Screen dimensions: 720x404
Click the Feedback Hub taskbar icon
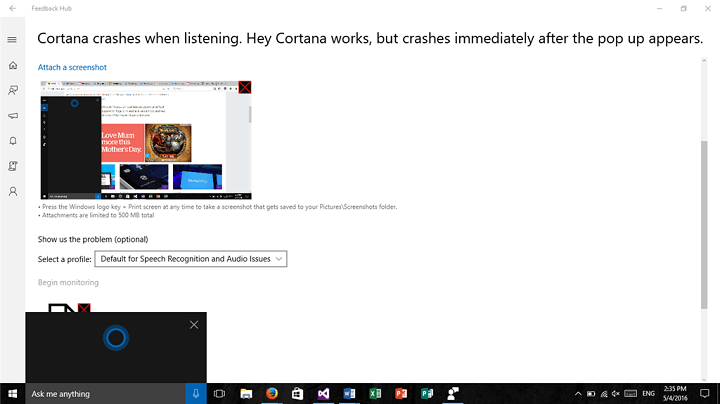pos(453,394)
